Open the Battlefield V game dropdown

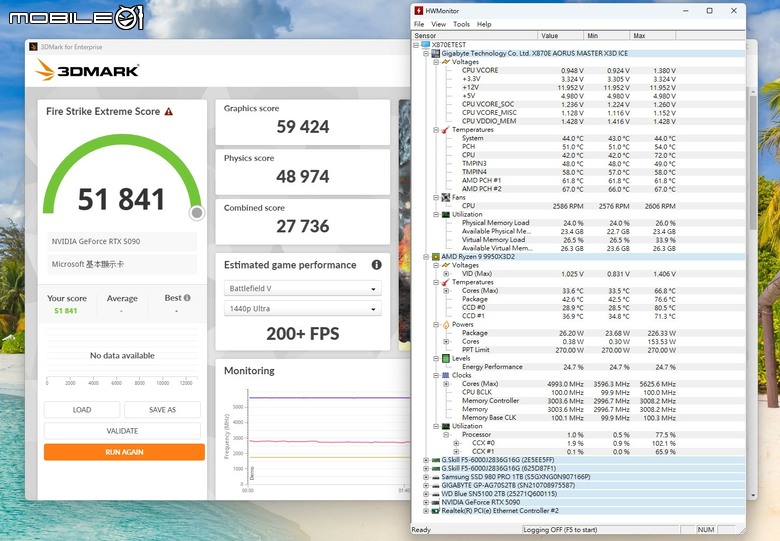302,288
